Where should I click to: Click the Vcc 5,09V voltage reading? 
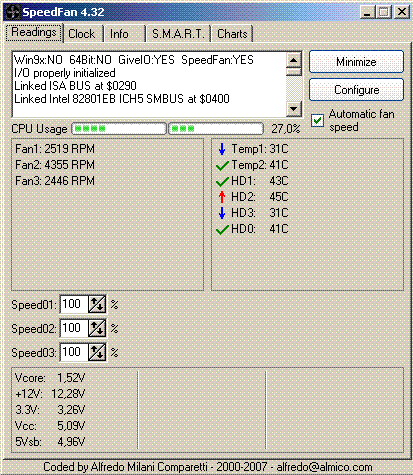tap(50, 426)
